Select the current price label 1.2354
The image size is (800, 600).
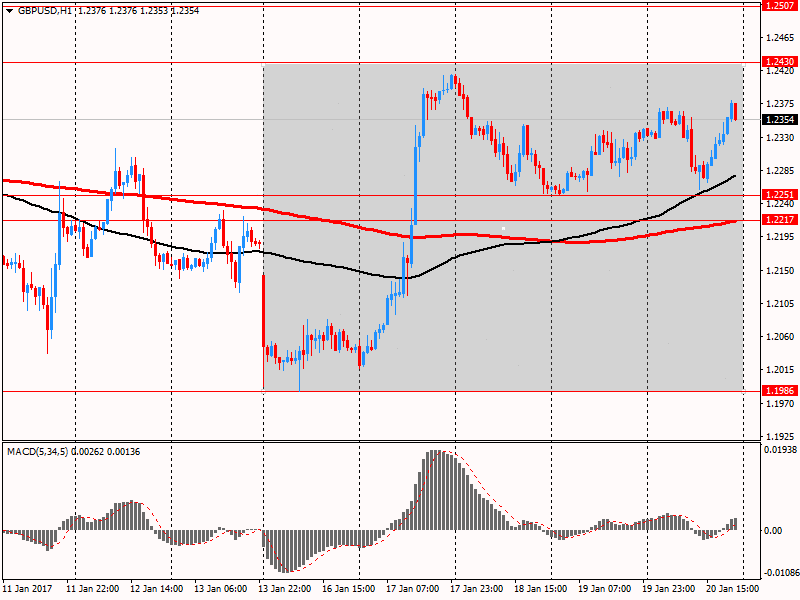click(x=779, y=119)
